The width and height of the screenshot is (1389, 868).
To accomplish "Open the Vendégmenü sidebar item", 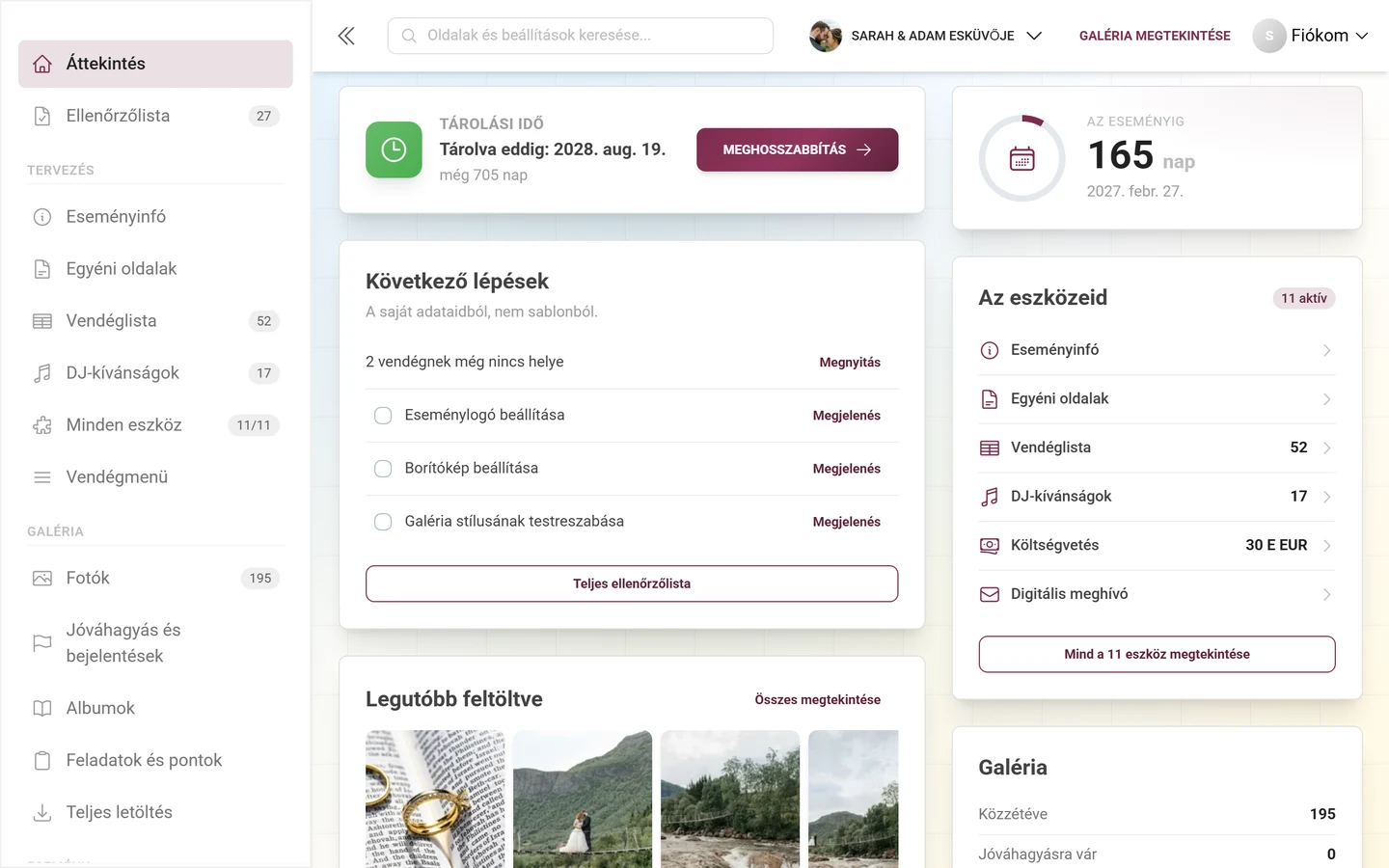I will (155, 477).
